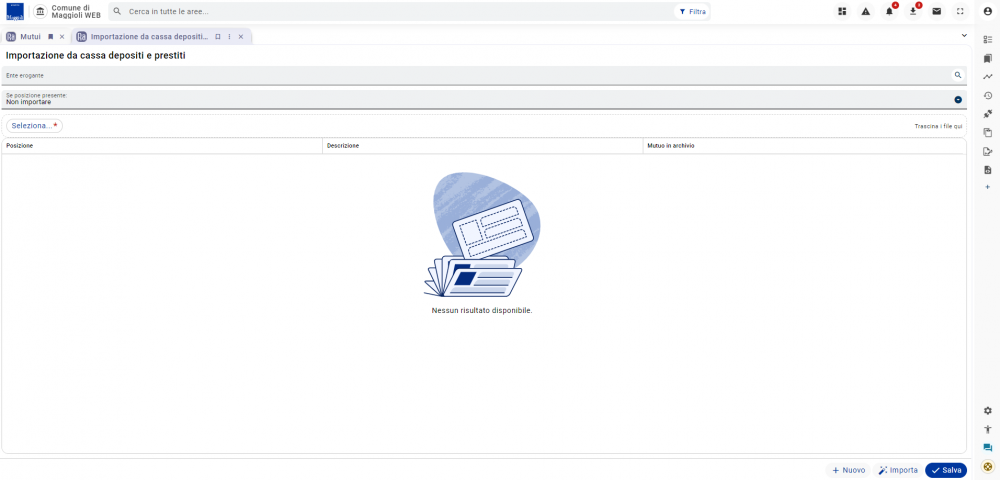Screen dimensions: 1000x480
Task: Open the bookmarks icon in right sidebar
Action: (988, 58)
